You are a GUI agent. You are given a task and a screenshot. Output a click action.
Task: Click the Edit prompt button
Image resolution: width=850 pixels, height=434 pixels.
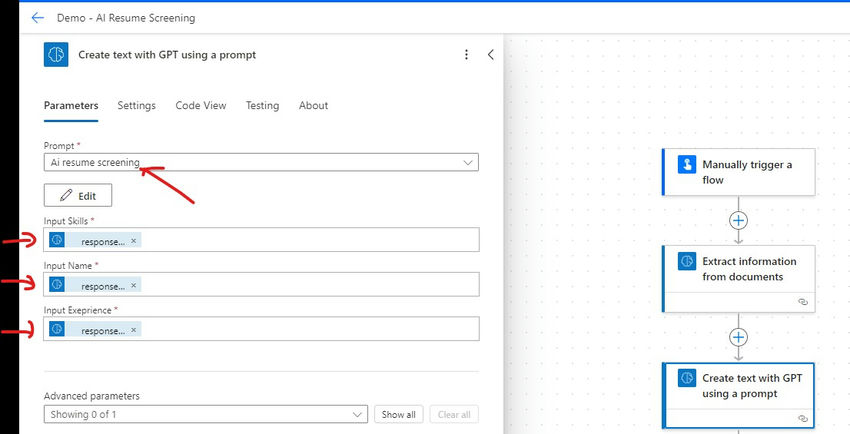pos(78,196)
